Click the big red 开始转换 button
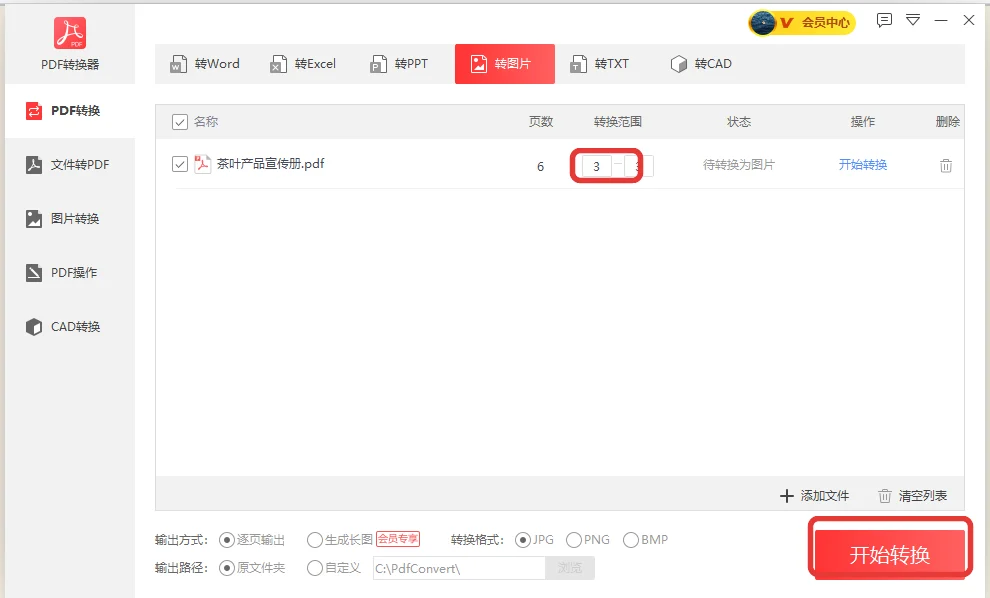This screenshot has height=598, width=990. [x=890, y=554]
